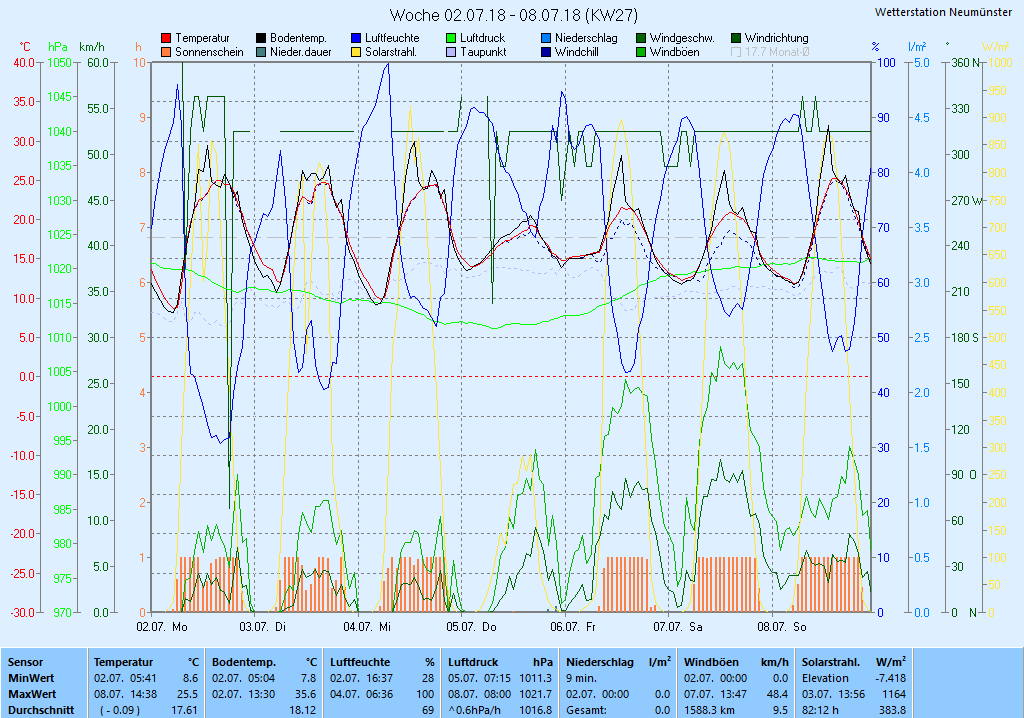Click the 05.07. Do date label
Viewport: 1024px width, 718px height.
(472, 627)
